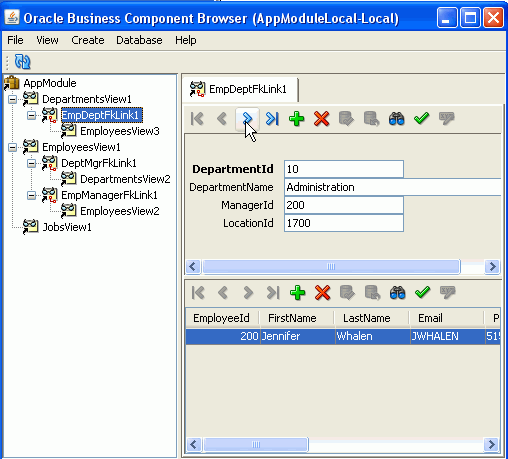
Task: Collapse the EmployeesView1 tree node
Action: click(12, 147)
